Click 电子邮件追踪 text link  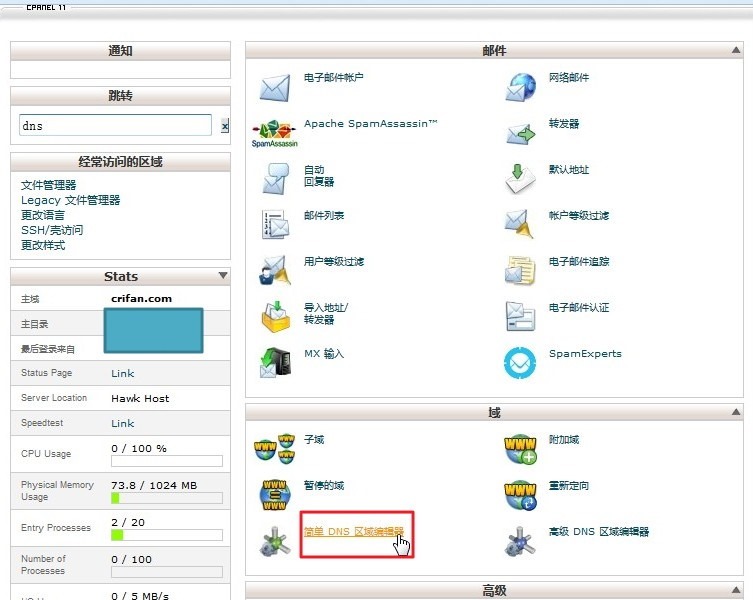click(x=579, y=261)
